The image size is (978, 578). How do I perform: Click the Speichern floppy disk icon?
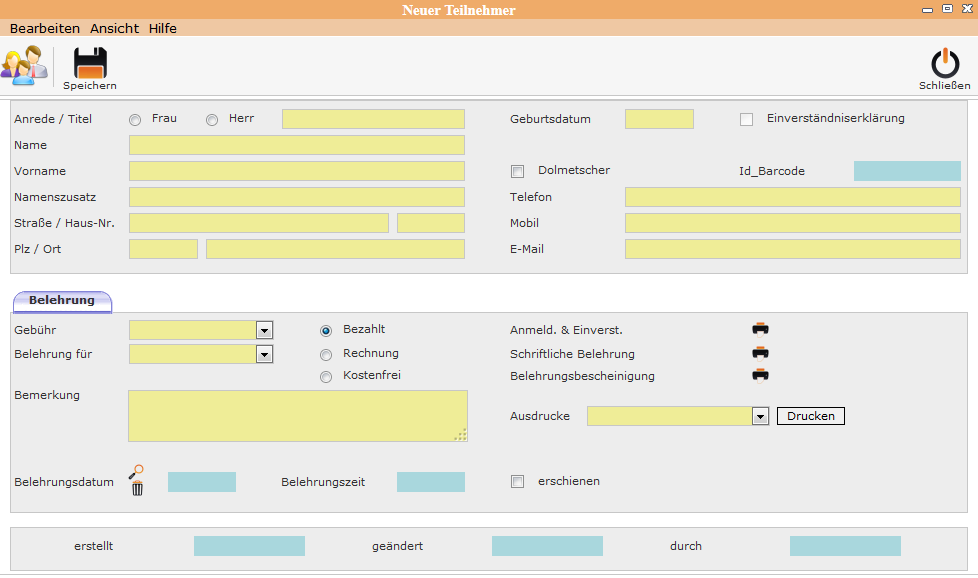90,63
